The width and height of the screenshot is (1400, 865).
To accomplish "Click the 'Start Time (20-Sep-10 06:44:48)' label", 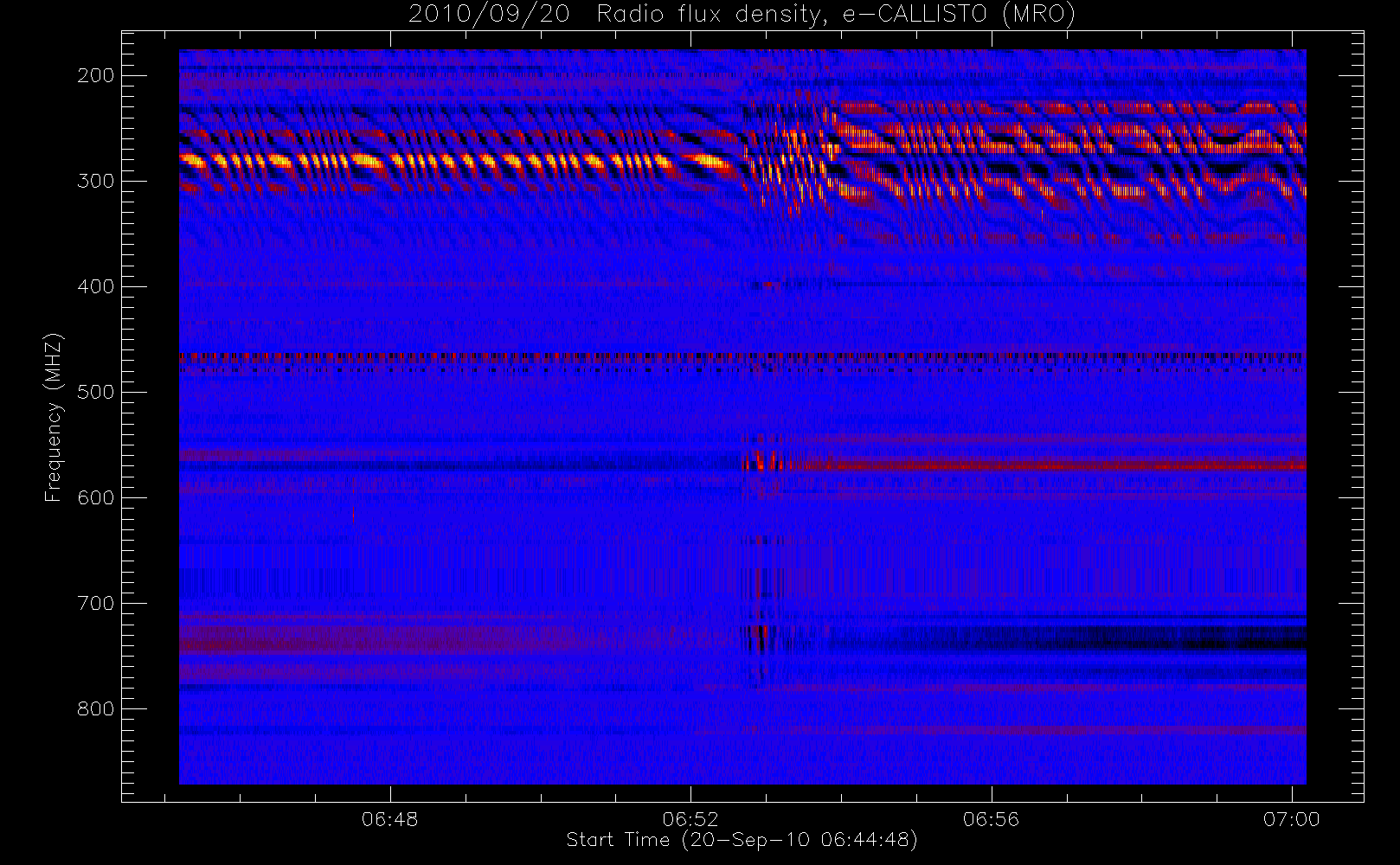I will click(742, 840).
